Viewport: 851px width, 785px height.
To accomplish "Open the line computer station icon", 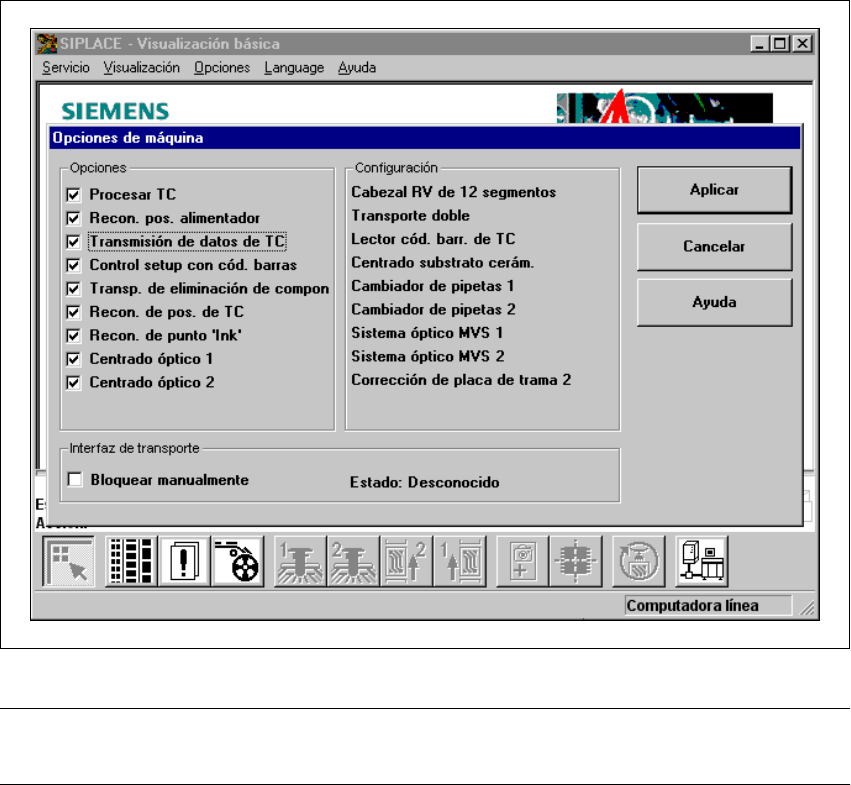I will [702, 561].
